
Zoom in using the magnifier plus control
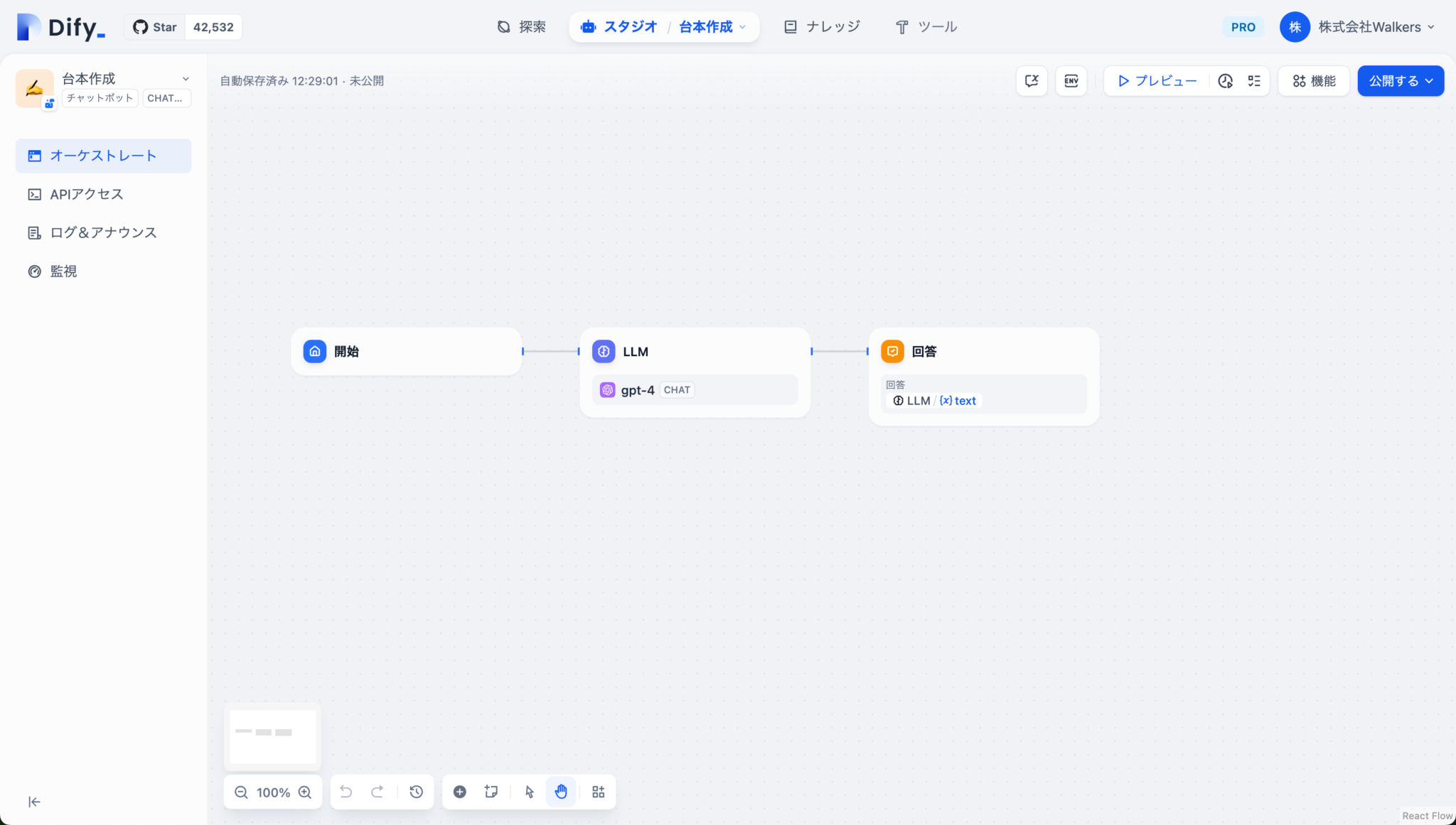point(305,792)
